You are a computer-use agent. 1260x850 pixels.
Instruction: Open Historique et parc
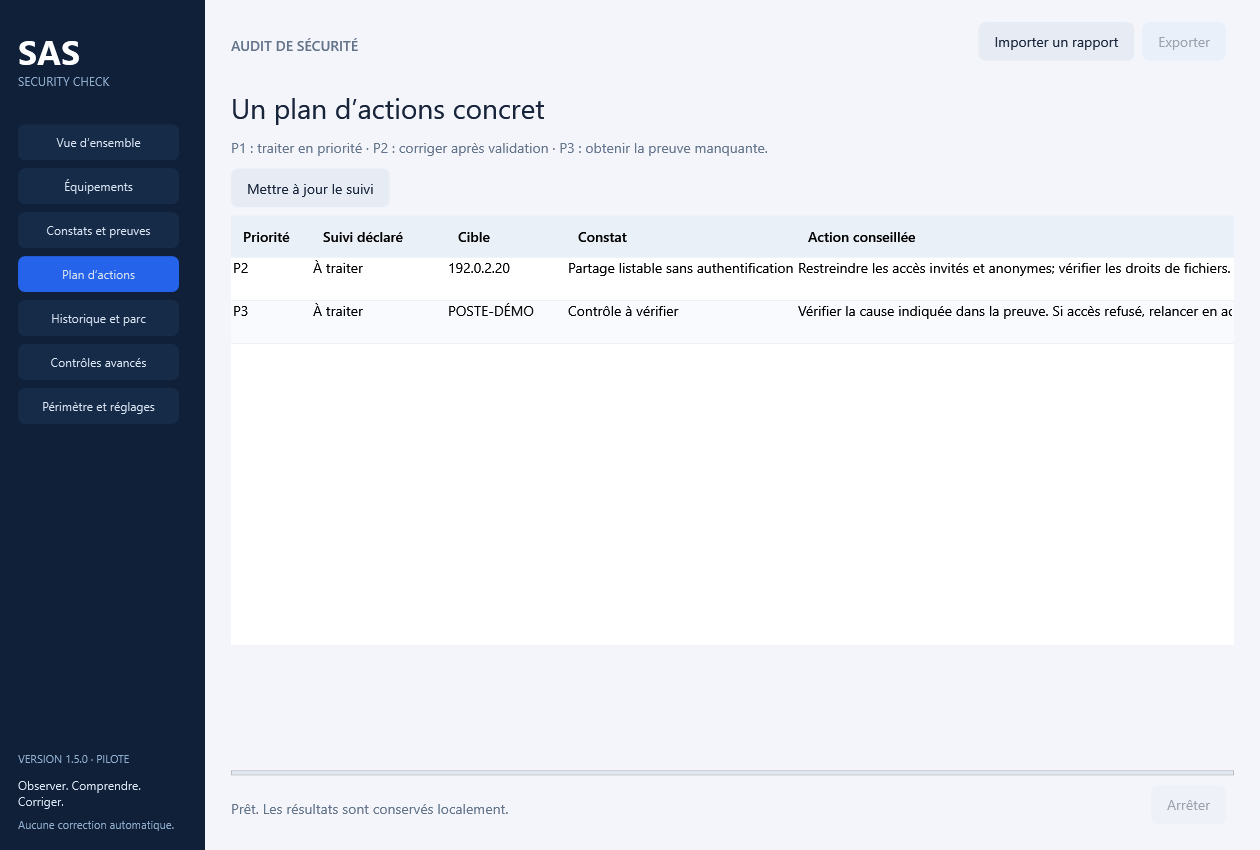[98, 318]
